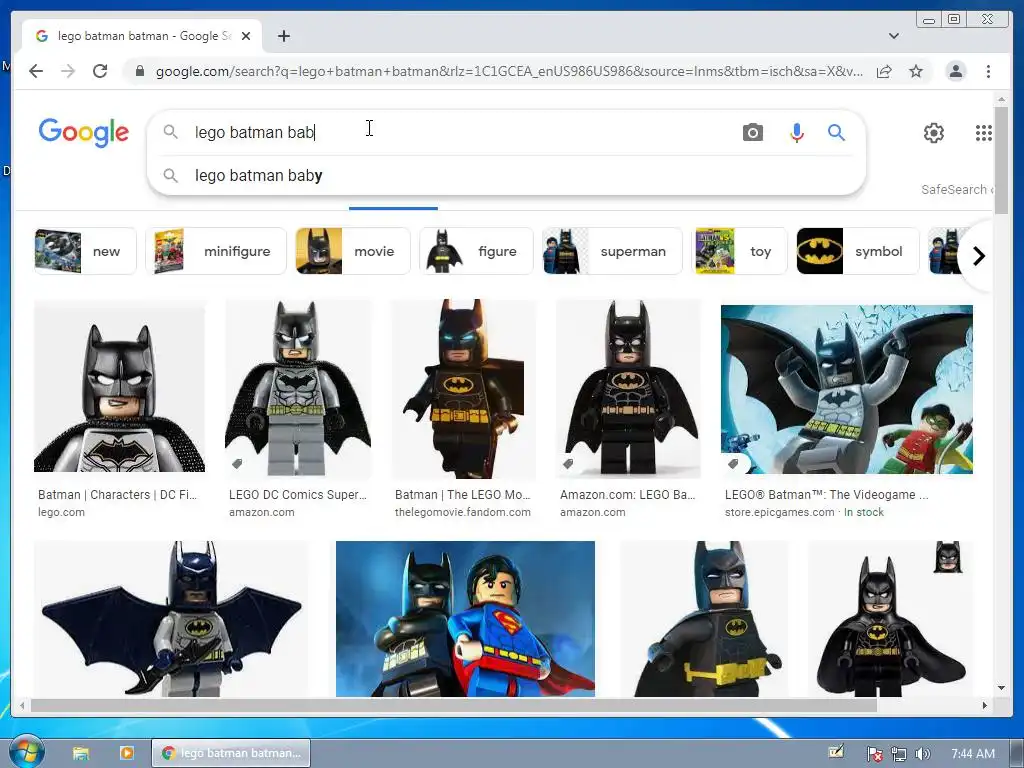1024x768 pixels.
Task: Click store.epicgames.com source link
Action: [779, 513]
